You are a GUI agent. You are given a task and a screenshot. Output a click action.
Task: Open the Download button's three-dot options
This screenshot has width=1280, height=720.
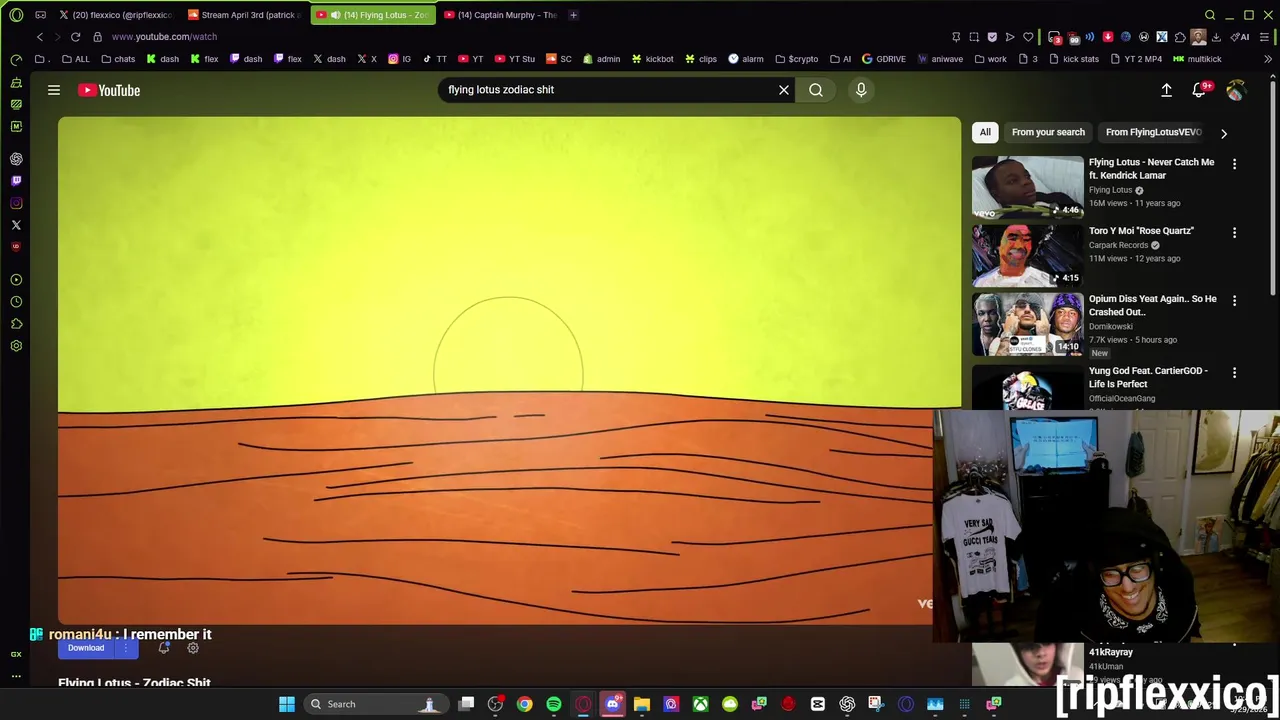126,648
